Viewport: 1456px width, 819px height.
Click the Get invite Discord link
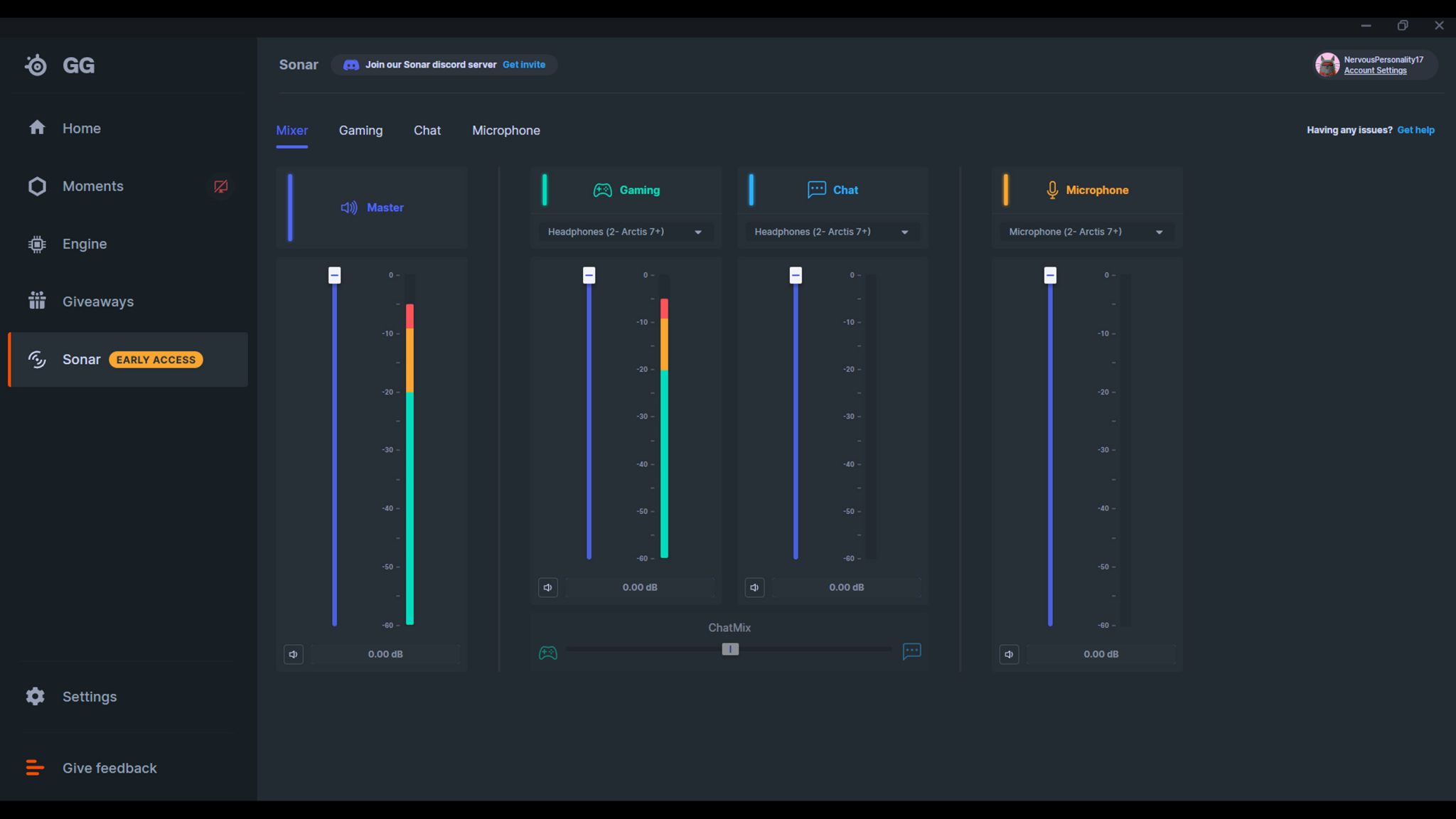pyautogui.click(x=524, y=65)
